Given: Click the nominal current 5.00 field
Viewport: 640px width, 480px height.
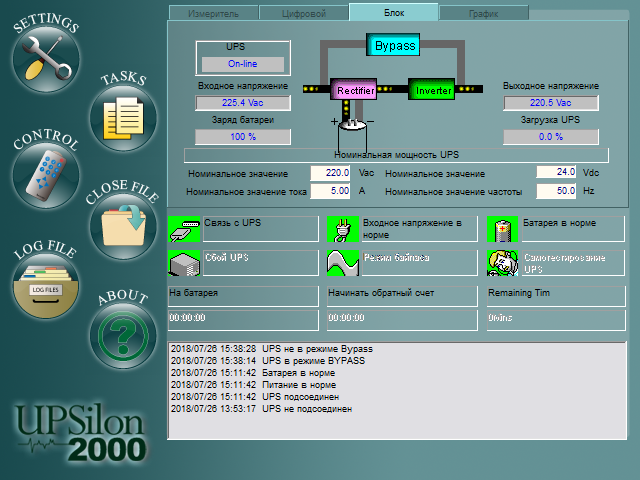Looking at the screenshot, I should pos(330,191).
